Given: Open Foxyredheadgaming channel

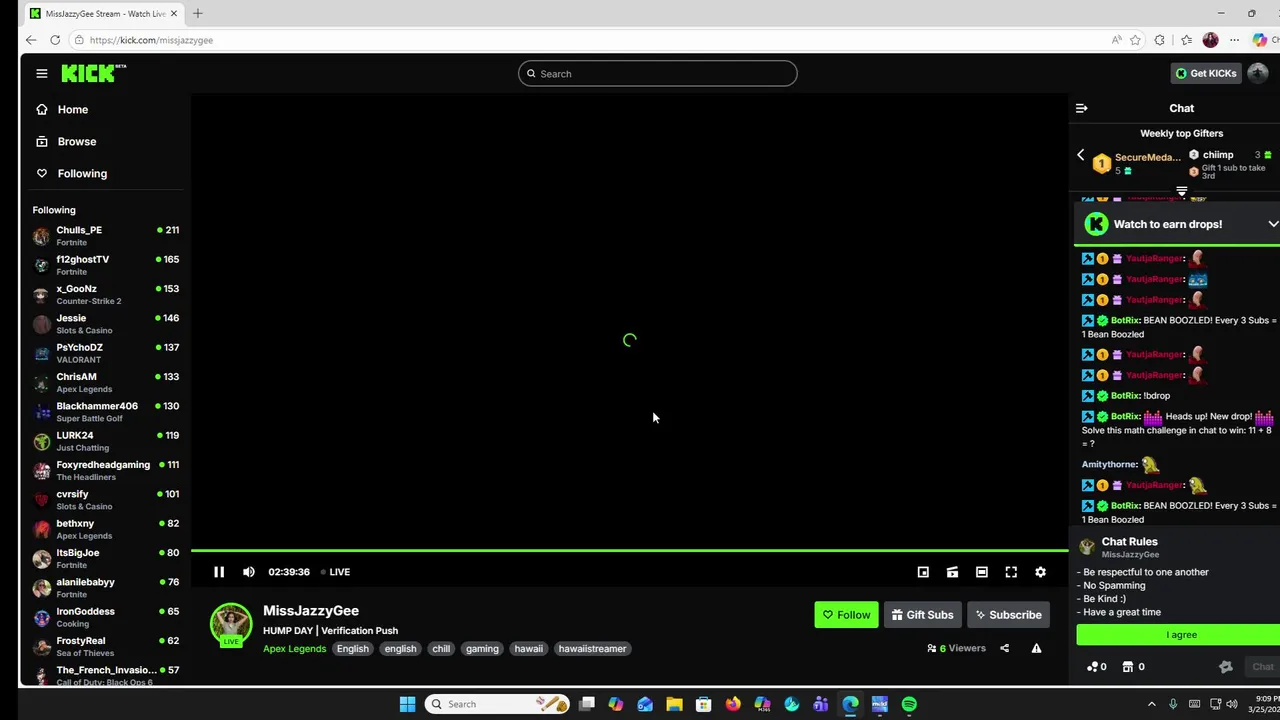Looking at the screenshot, I should [105, 470].
